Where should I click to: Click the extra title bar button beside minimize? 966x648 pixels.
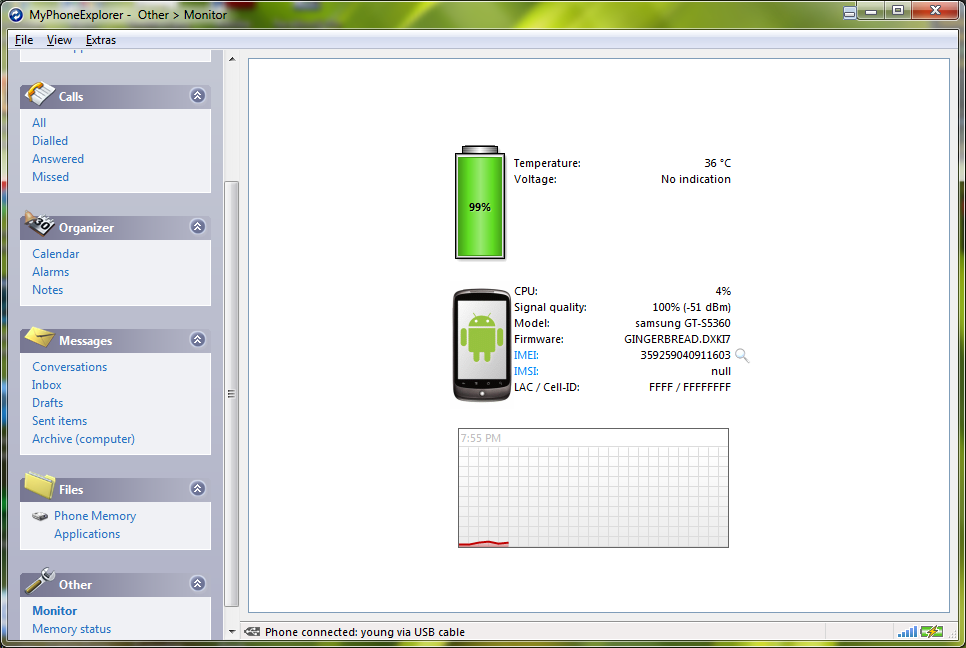[850, 12]
